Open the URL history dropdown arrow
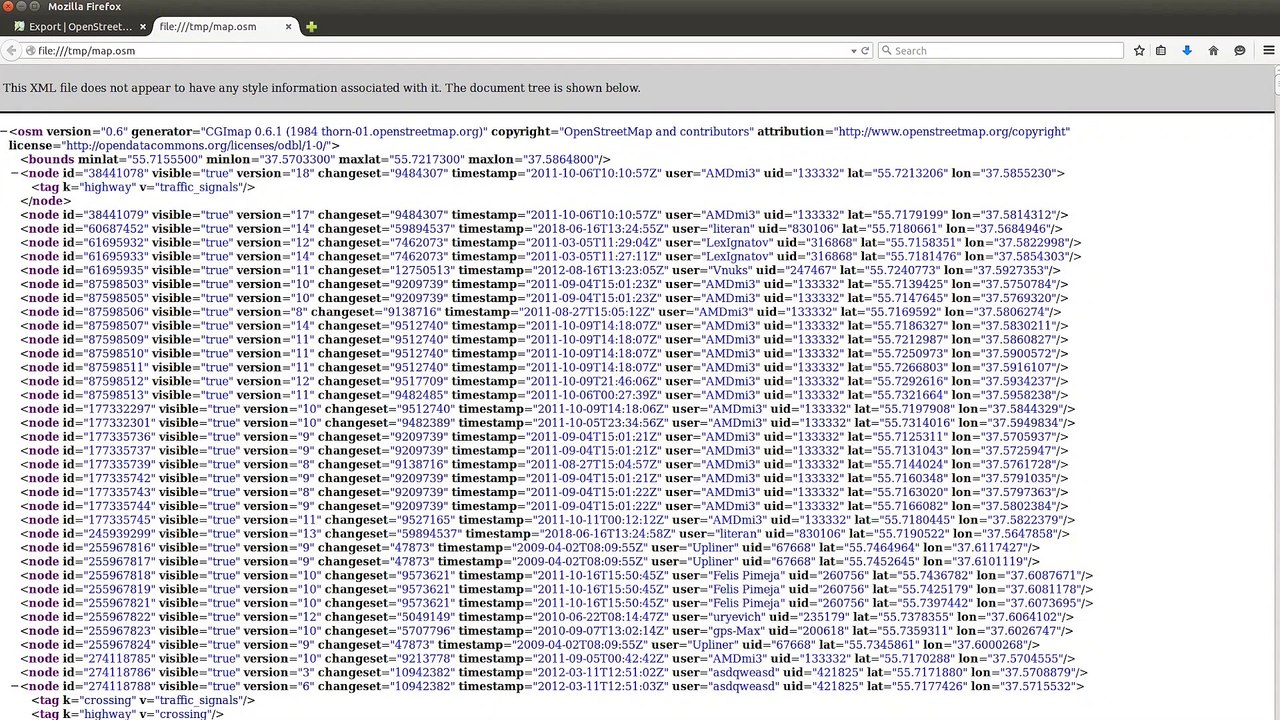The height and width of the screenshot is (720, 1280). pyautogui.click(x=854, y=51)
